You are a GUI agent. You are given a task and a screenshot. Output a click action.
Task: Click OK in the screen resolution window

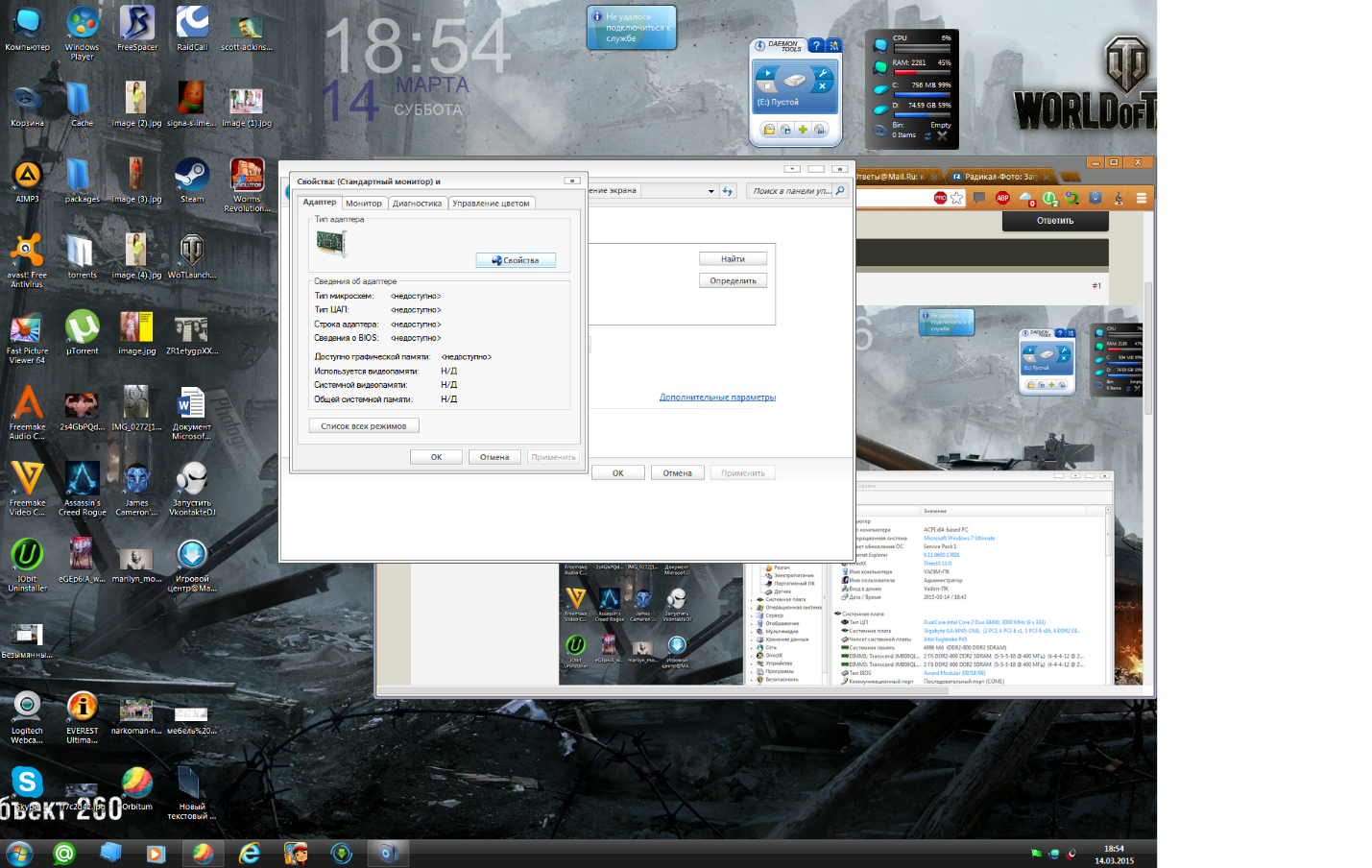(618, 472)
